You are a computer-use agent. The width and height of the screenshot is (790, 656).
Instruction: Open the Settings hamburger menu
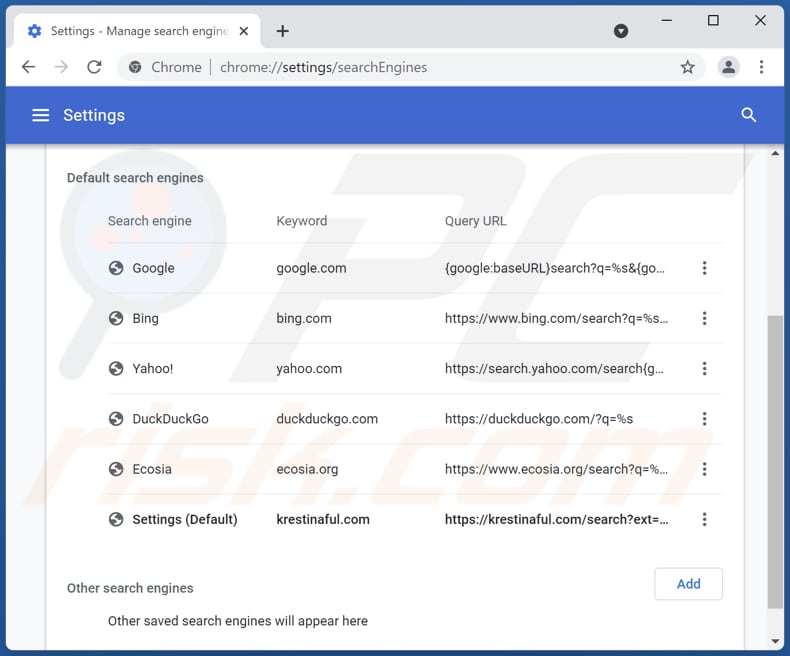(40, 115)
